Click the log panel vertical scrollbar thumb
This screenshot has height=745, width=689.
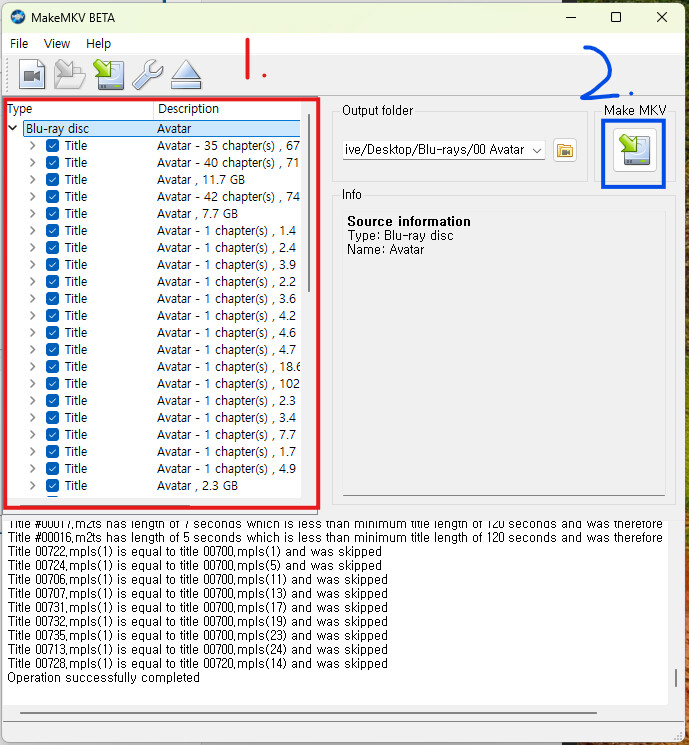(675, 678)
